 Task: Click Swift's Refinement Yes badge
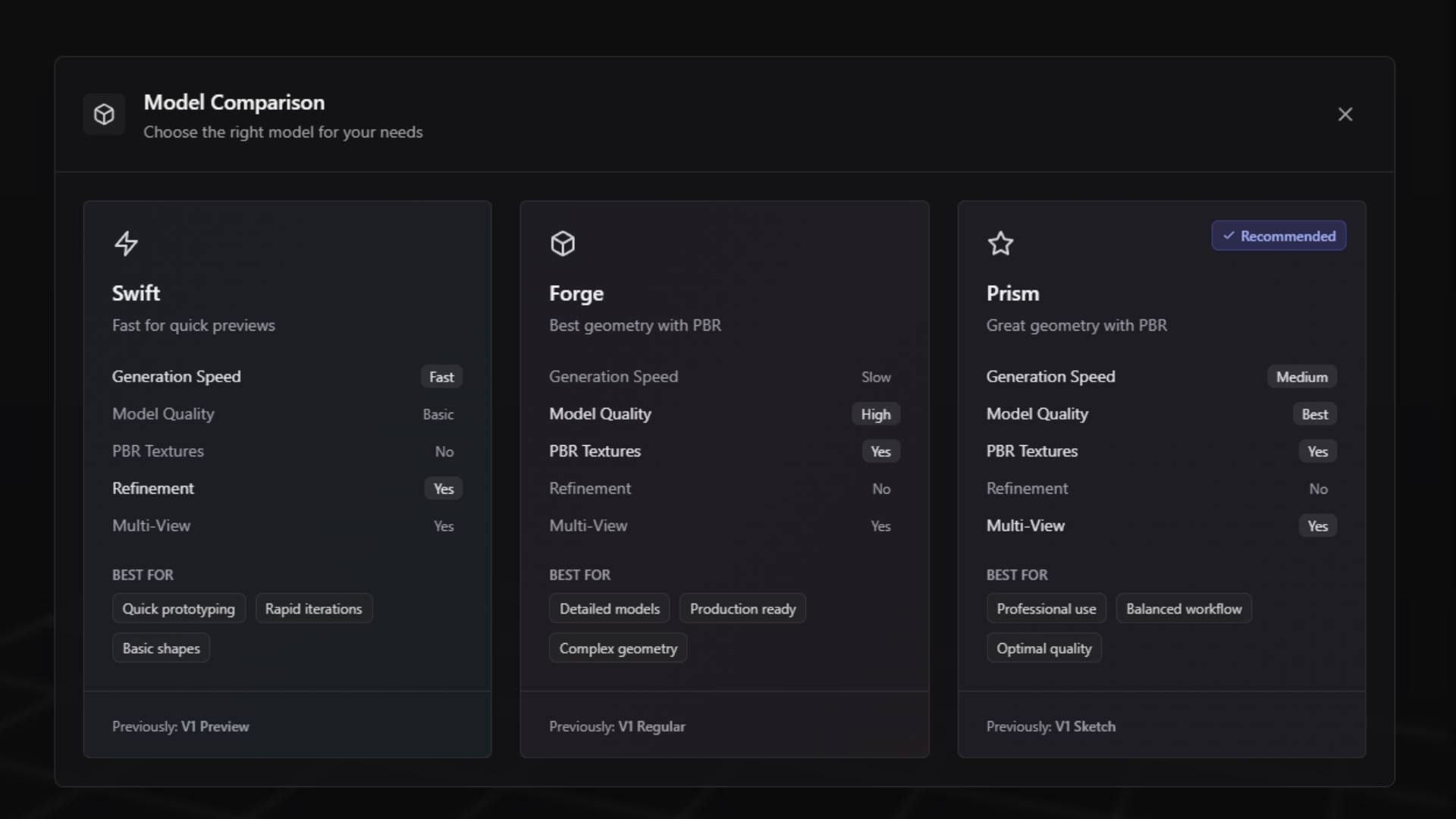coord(444,488)
